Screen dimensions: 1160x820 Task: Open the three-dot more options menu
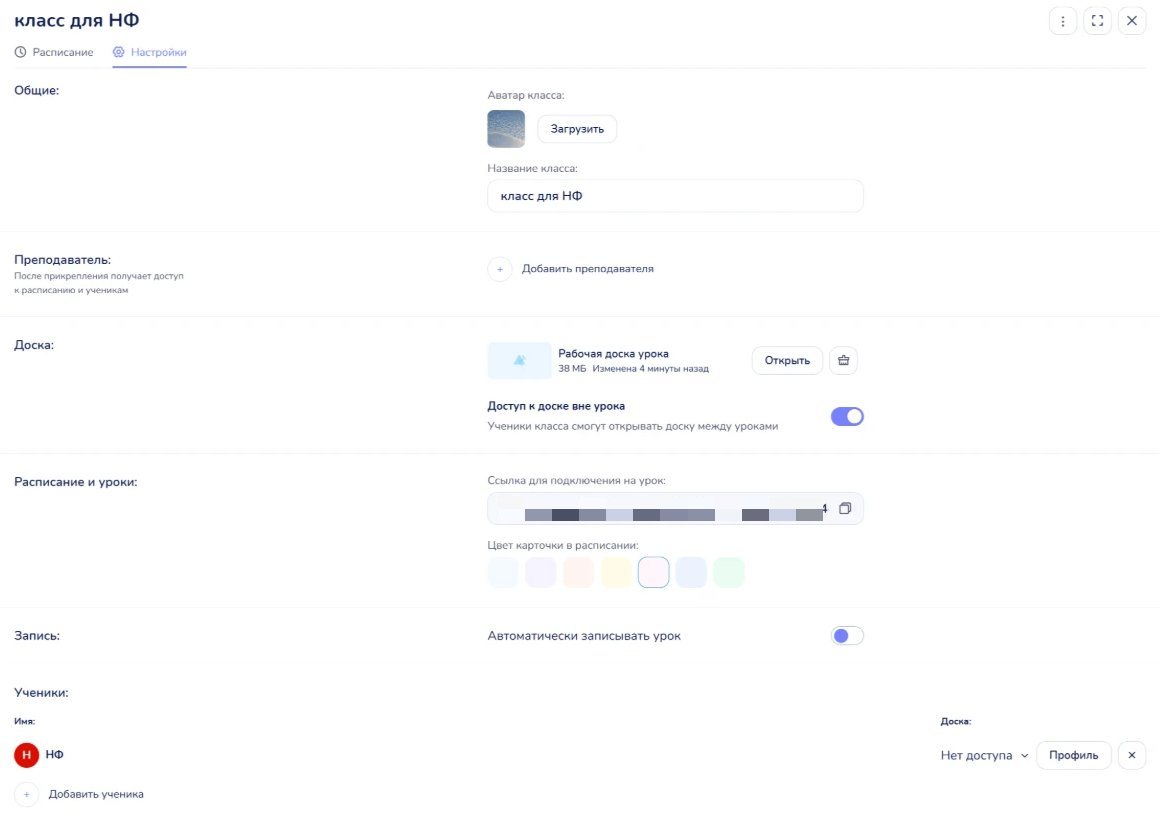(1062, 21)
